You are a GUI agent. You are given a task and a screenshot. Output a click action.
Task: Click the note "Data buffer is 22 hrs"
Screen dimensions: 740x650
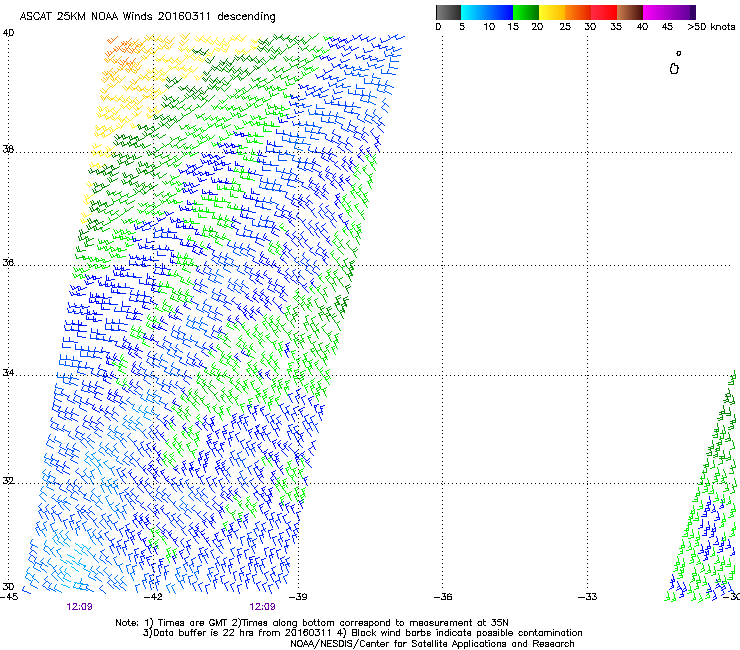pos(204,633)
